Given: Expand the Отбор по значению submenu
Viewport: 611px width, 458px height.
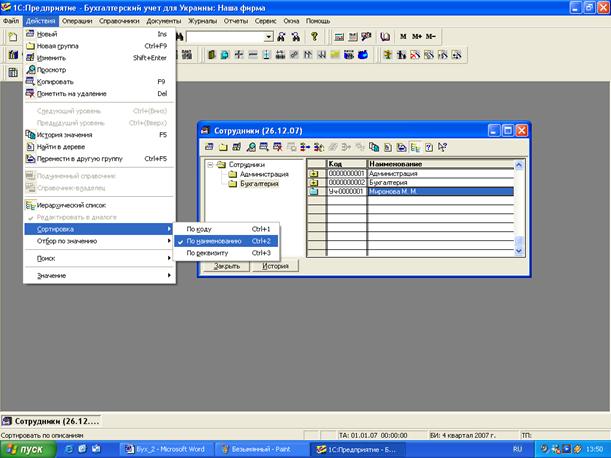Looking at the screenshot, I should [99, 241].
